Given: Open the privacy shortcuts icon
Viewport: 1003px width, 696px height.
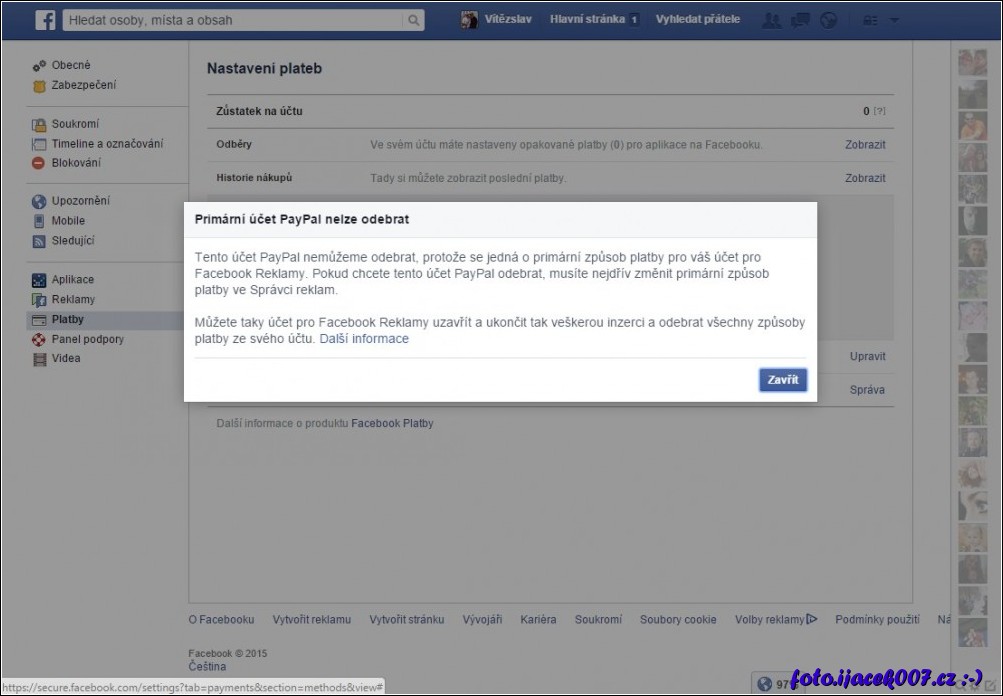Looking at the screenshot, I should click(870, 20).
